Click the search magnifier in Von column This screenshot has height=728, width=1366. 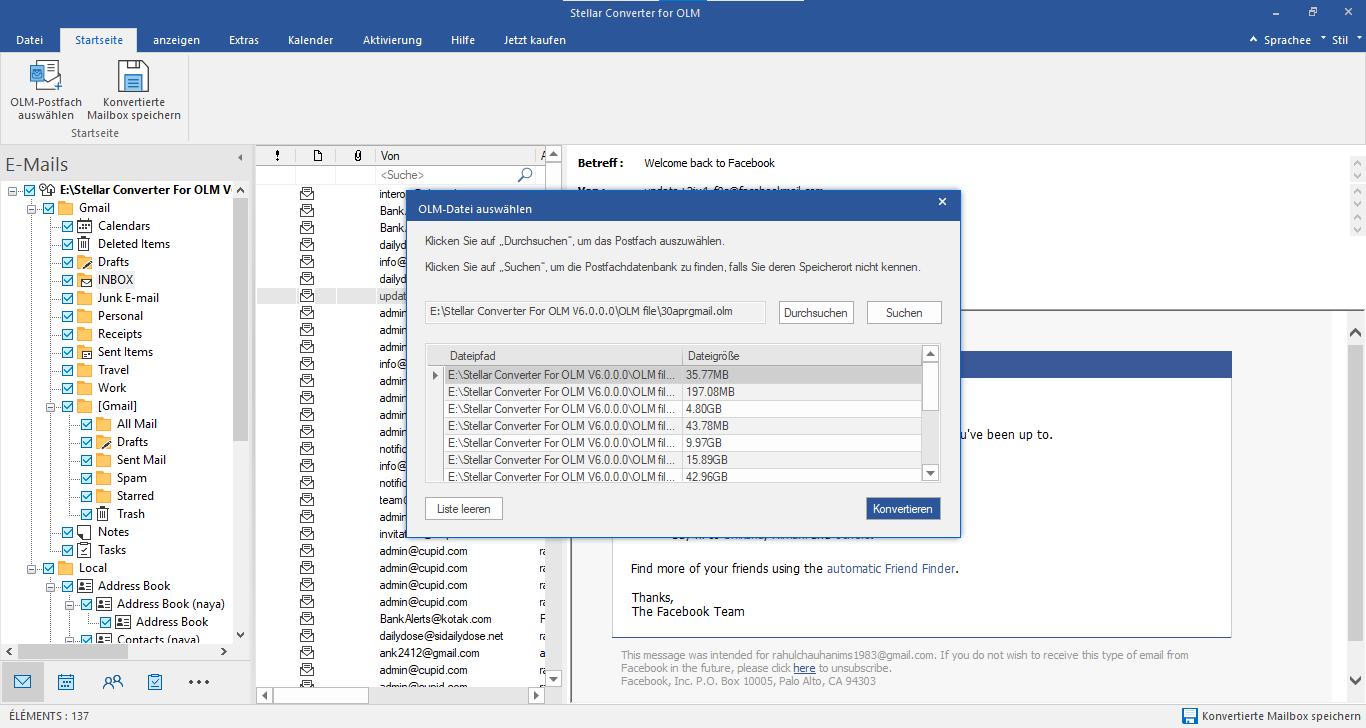tap(525, 175)
